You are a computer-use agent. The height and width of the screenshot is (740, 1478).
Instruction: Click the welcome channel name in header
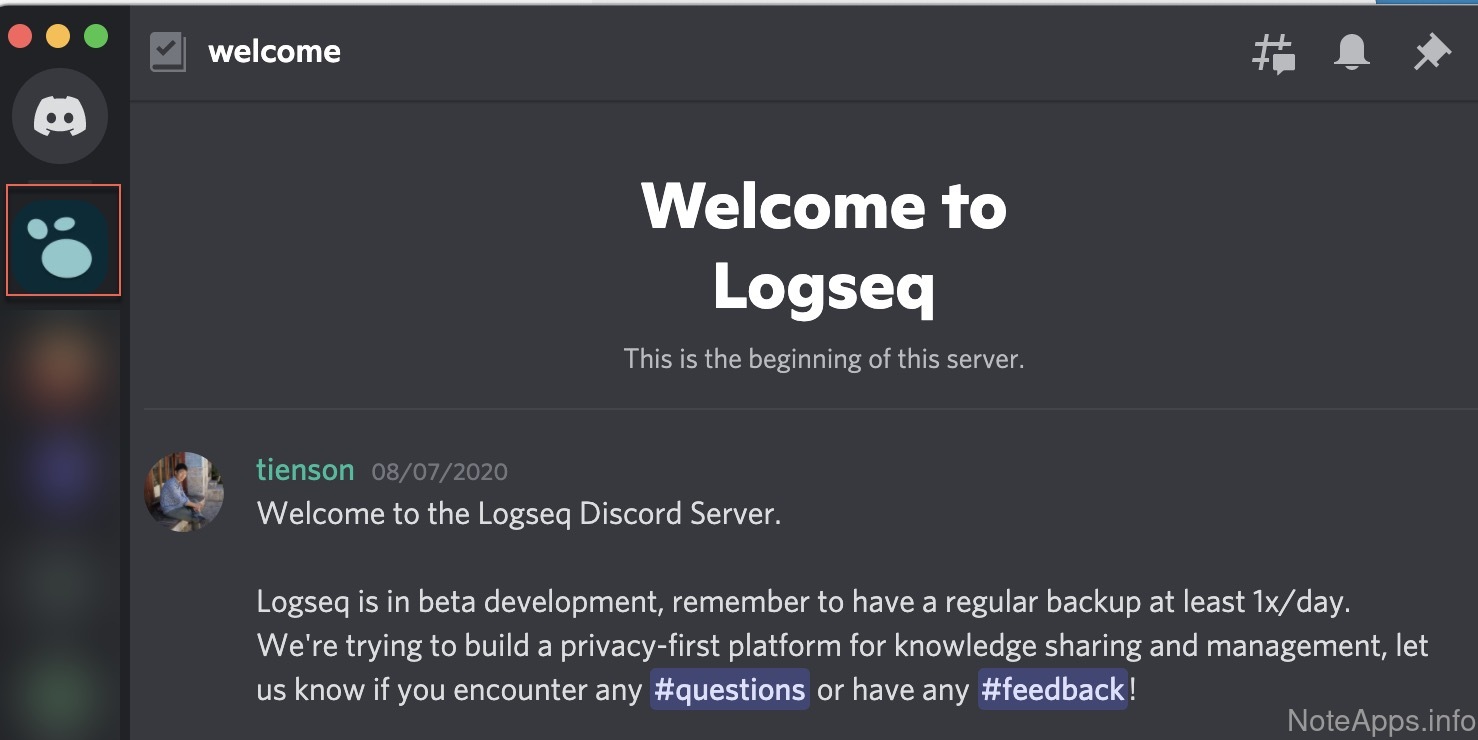274,52
